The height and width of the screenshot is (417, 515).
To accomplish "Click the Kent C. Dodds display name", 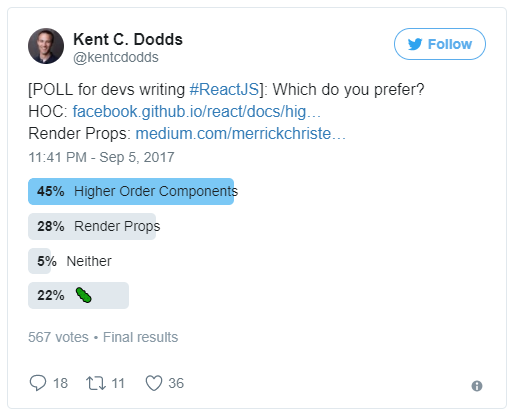I will point(128,39).
